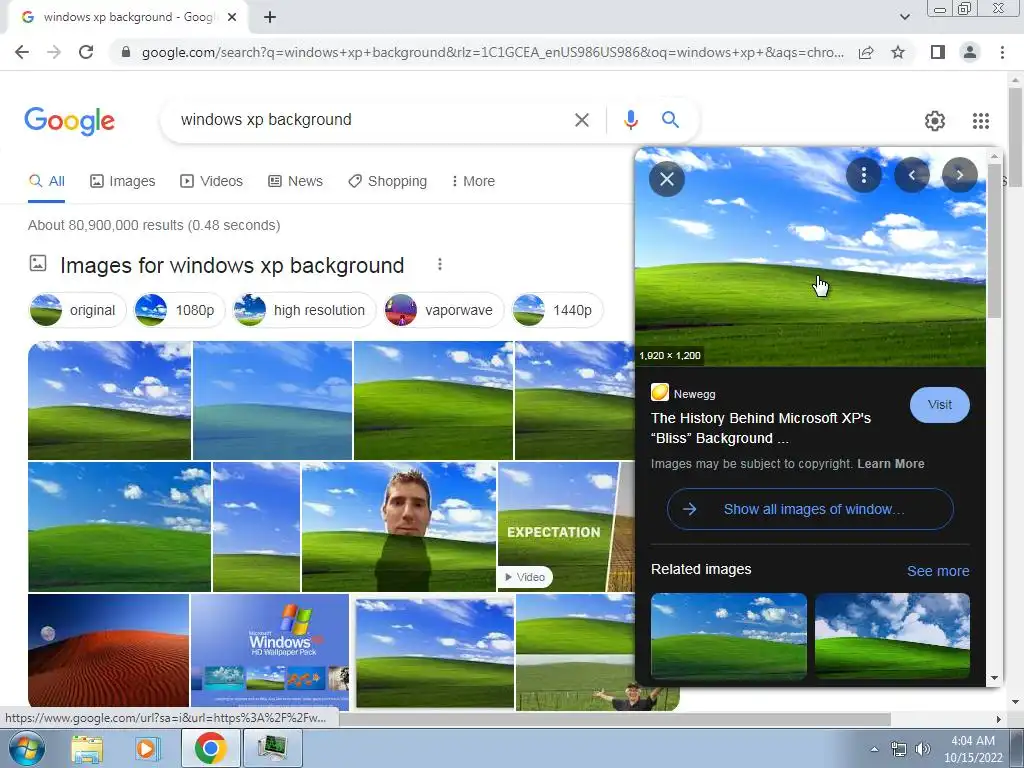1024x768 pixels.
Task: Open Windows Explorer from taskbar
Action: coord(87,749)
